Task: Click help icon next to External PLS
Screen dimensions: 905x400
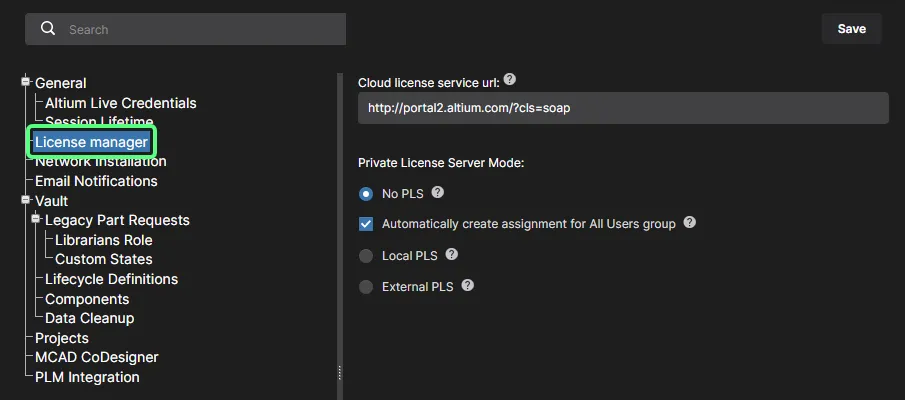Action: coord(468,285)
